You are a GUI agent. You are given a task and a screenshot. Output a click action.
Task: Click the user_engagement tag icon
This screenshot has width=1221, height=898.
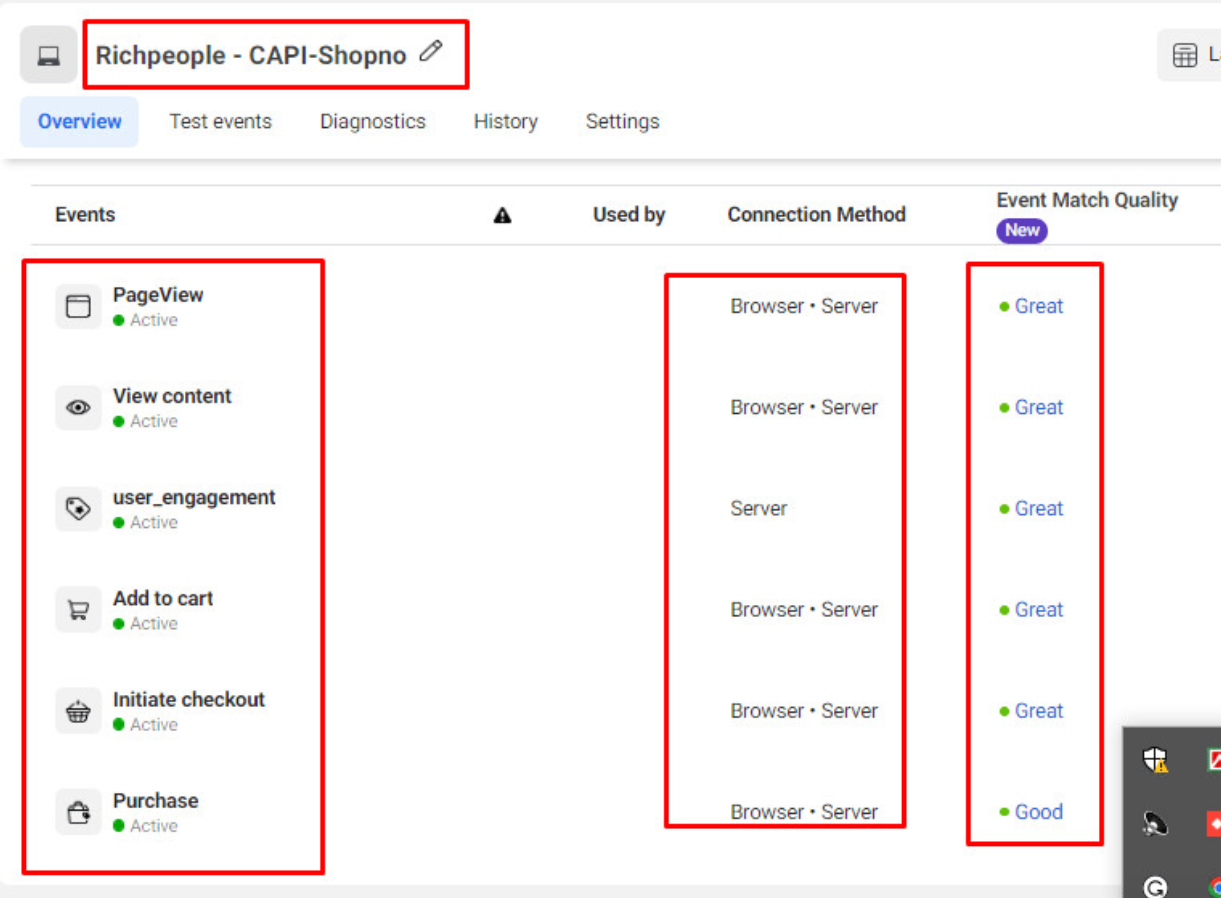pyautogui.click(x=78, y=509)
